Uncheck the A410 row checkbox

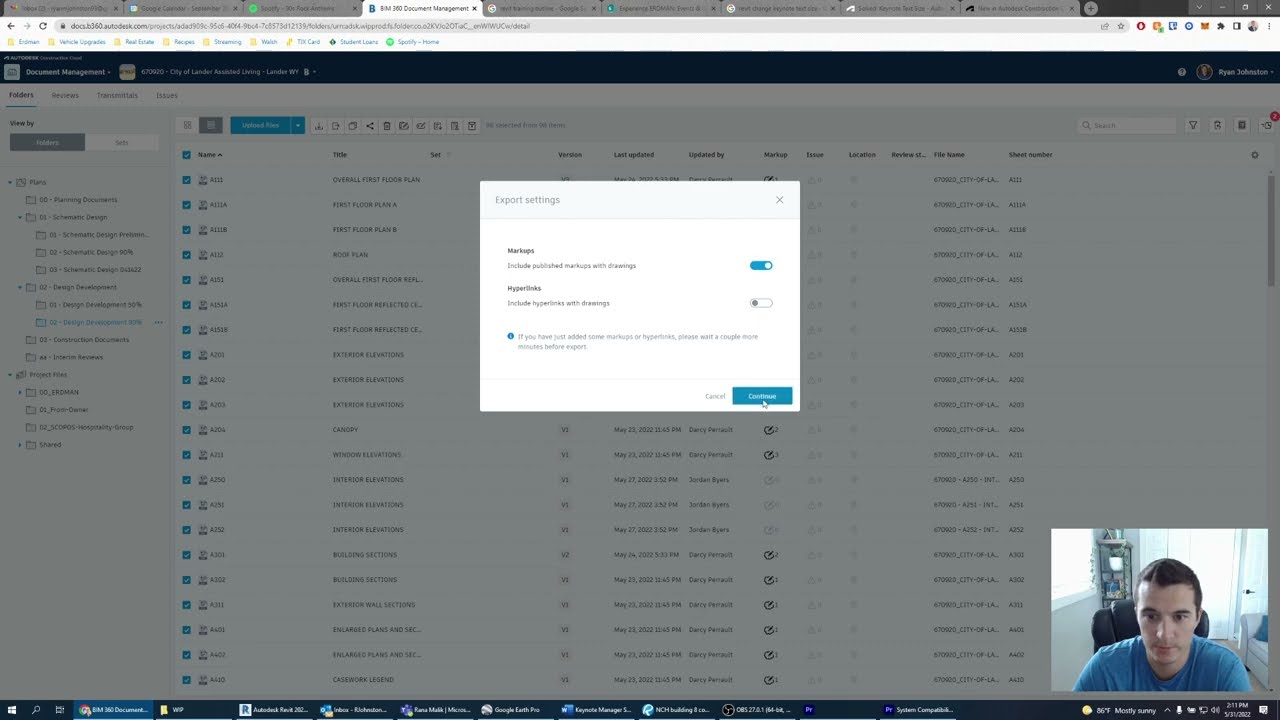186,680
